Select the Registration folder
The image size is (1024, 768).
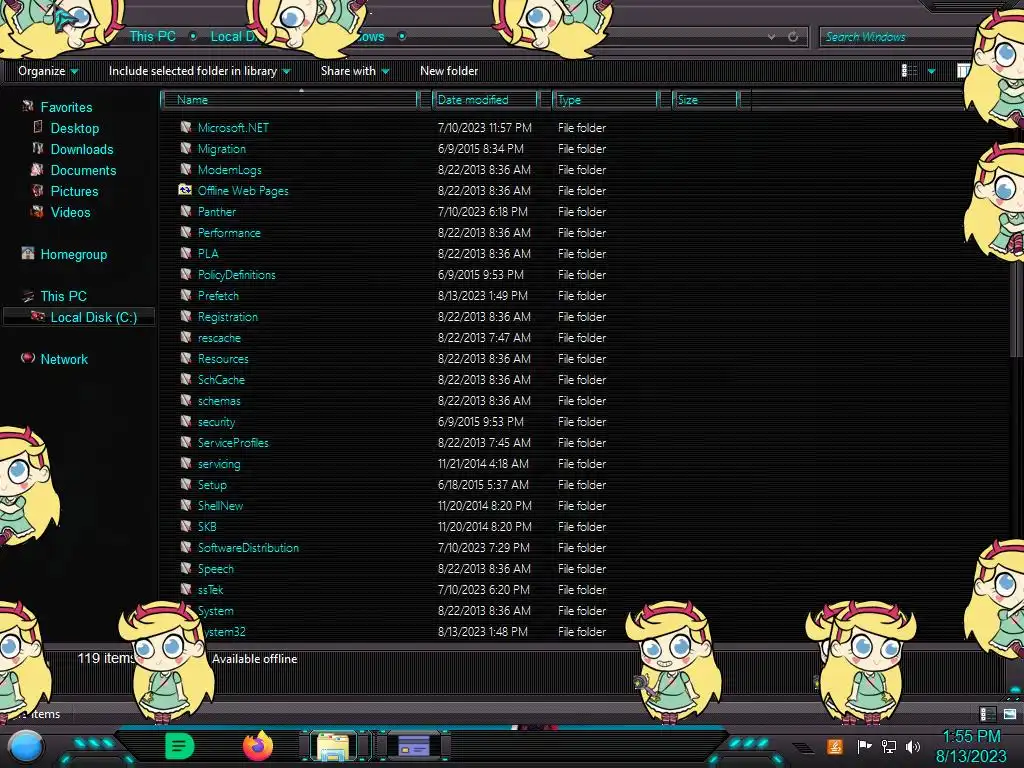pos(227,317)
